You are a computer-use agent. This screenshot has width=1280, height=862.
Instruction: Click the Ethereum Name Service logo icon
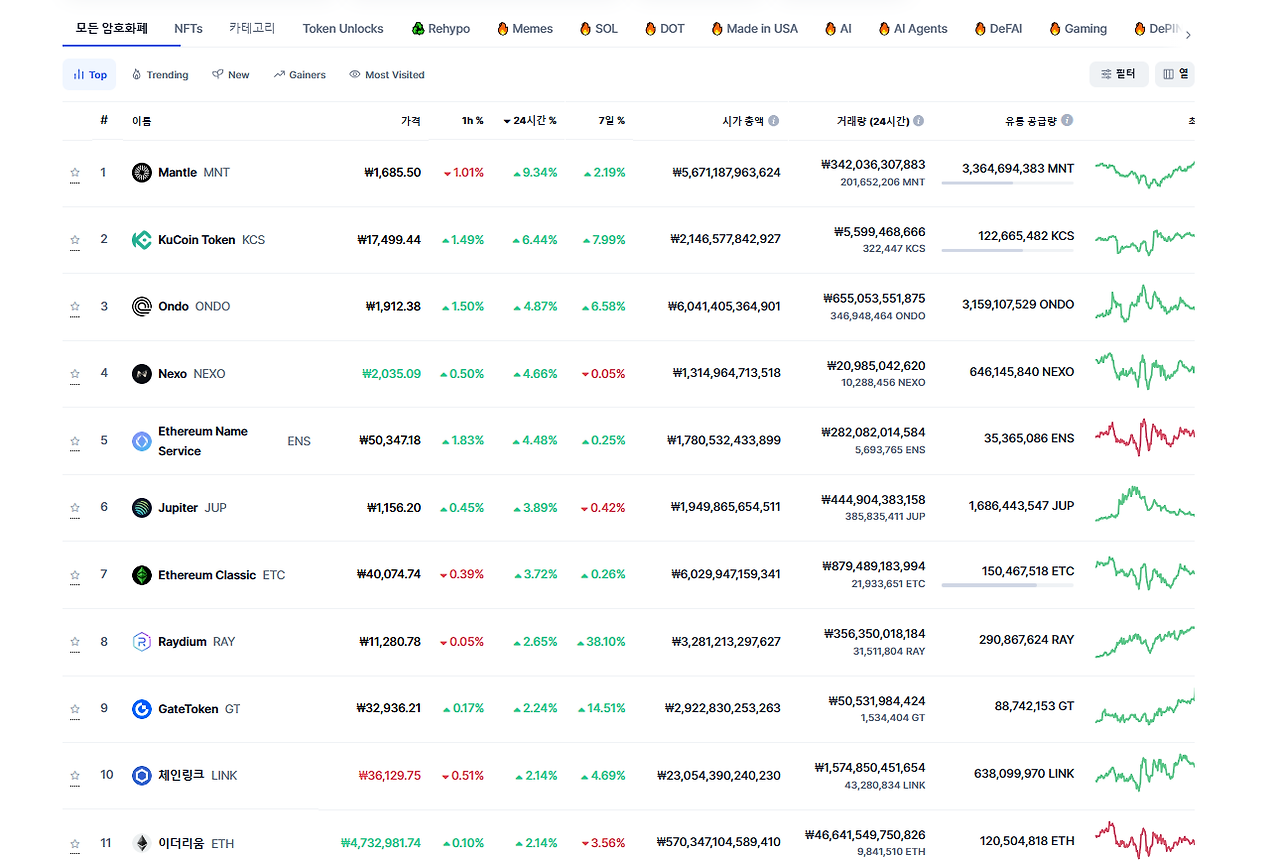point(142,441)
